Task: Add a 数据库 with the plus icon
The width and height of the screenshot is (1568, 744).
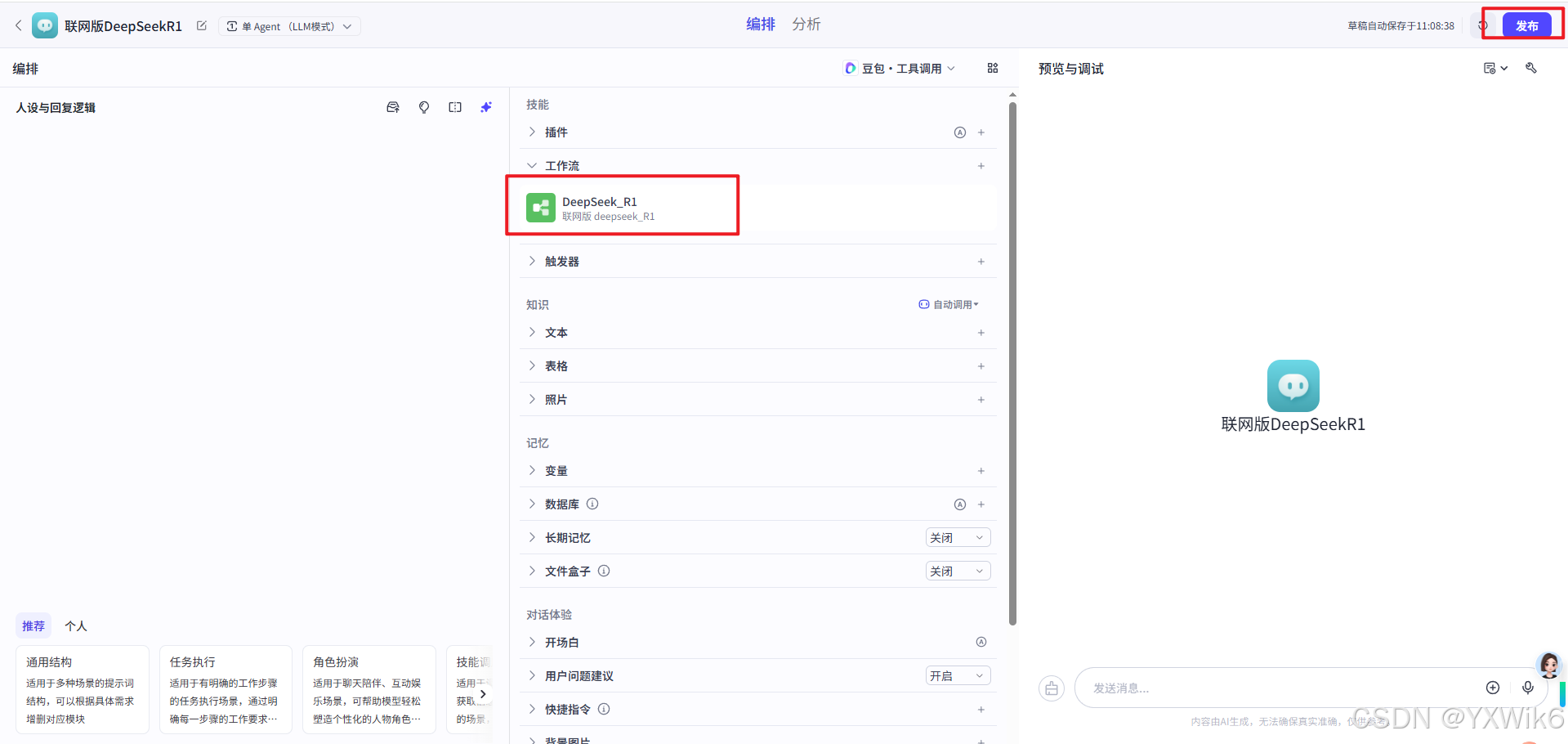Action: point(981,504)
